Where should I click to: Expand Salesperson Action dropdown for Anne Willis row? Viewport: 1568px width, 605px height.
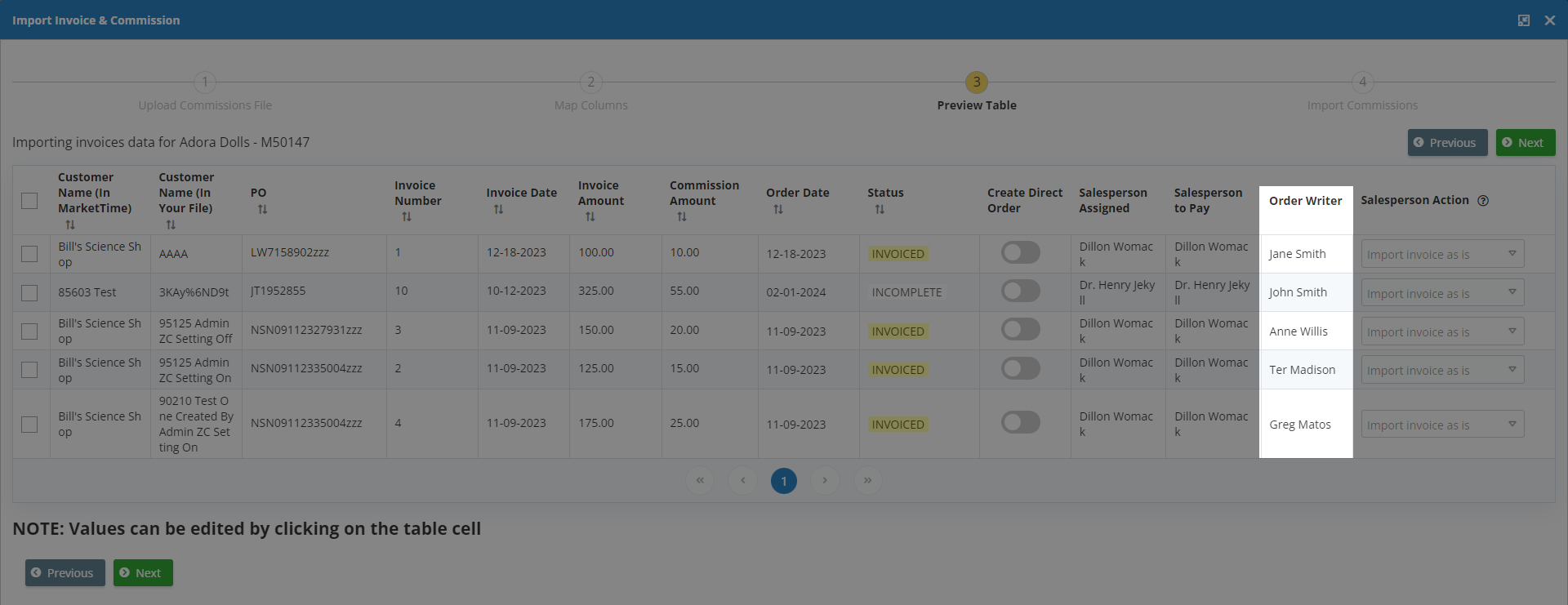(x=1441, y=331)
